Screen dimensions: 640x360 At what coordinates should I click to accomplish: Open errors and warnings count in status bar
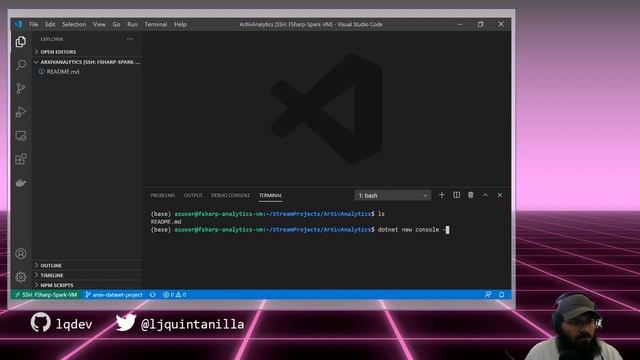[x=175, y=295]
